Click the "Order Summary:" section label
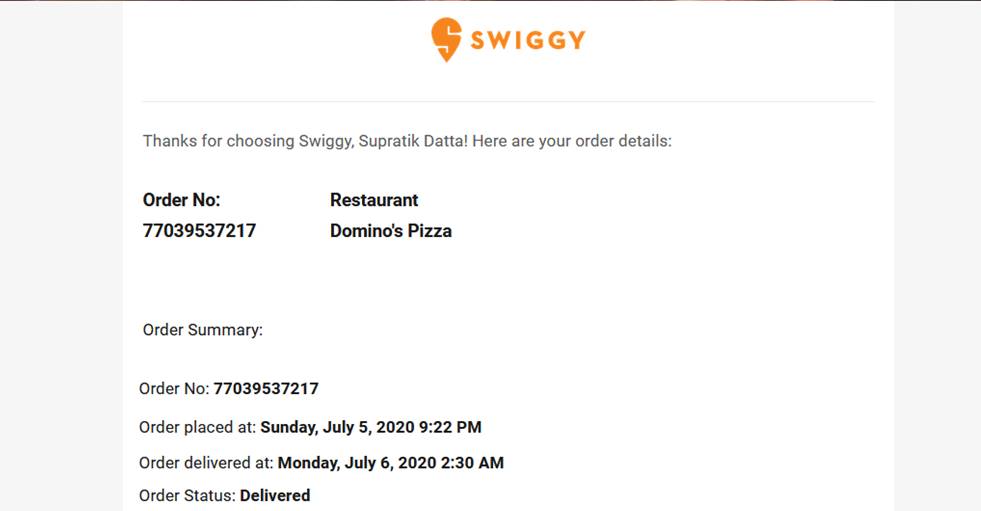Screen dimensions: 981x511 point(203,330)
